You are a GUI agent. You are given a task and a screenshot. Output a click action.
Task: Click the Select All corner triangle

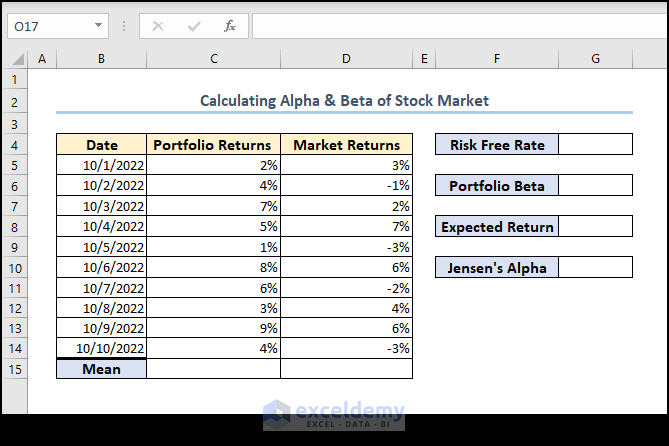17,60
